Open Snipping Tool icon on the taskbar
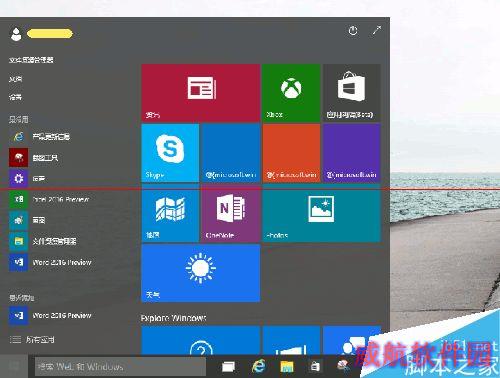This screenshot has width=500, height=378. pos(343,366)
